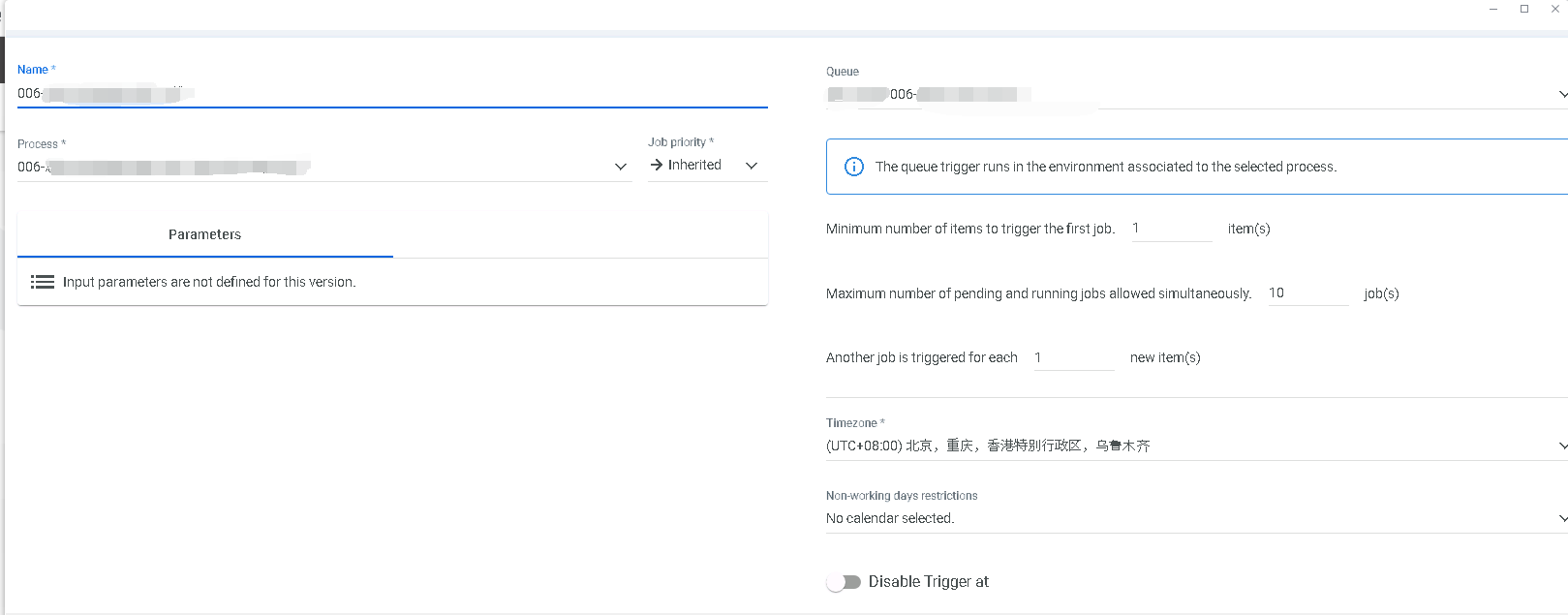Open the Job priority dropdown
1568x615 pixels.
[x=751, y=166]
